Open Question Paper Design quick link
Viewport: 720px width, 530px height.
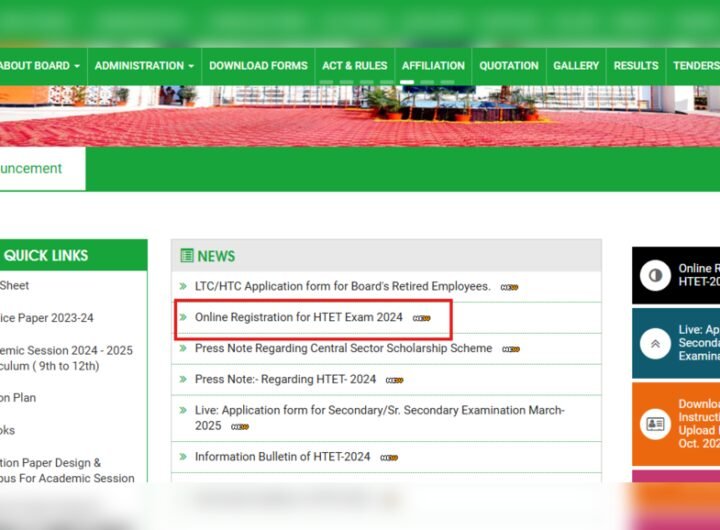point(67,470)
